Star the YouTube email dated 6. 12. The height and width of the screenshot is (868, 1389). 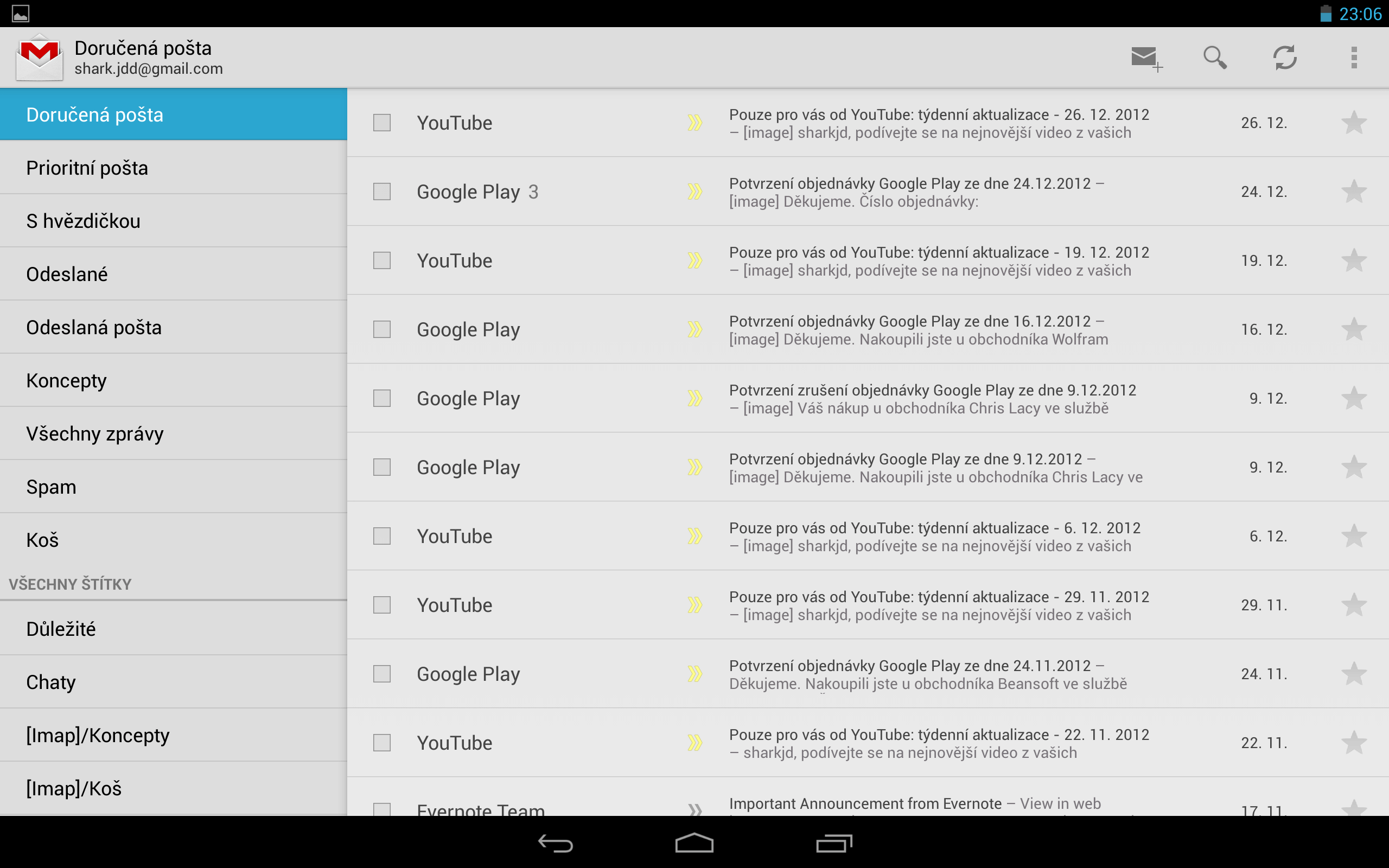[x=1353, y=536]
